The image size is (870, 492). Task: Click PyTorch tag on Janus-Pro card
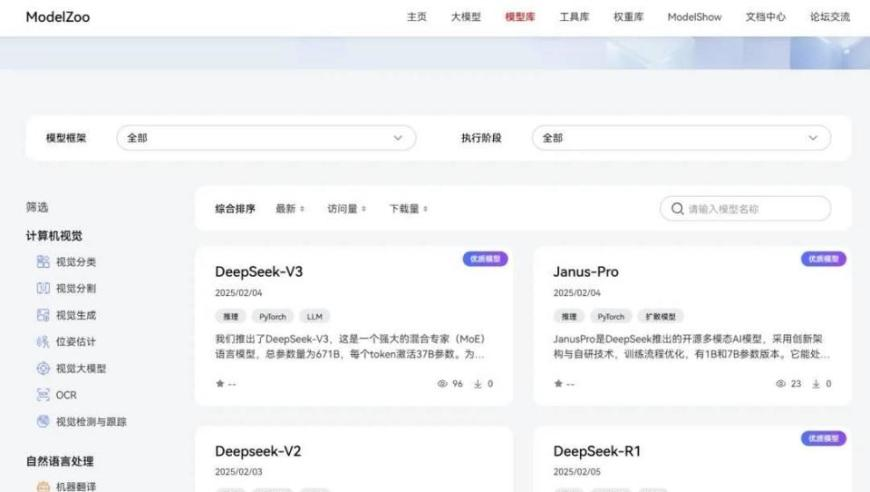(x=611, y=317)
